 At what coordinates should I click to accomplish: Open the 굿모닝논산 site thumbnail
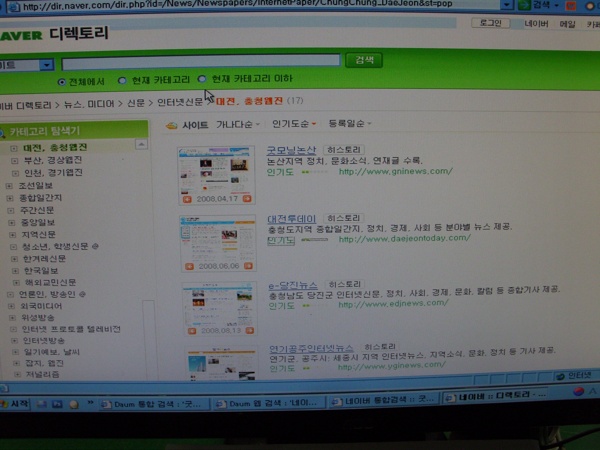217,170
